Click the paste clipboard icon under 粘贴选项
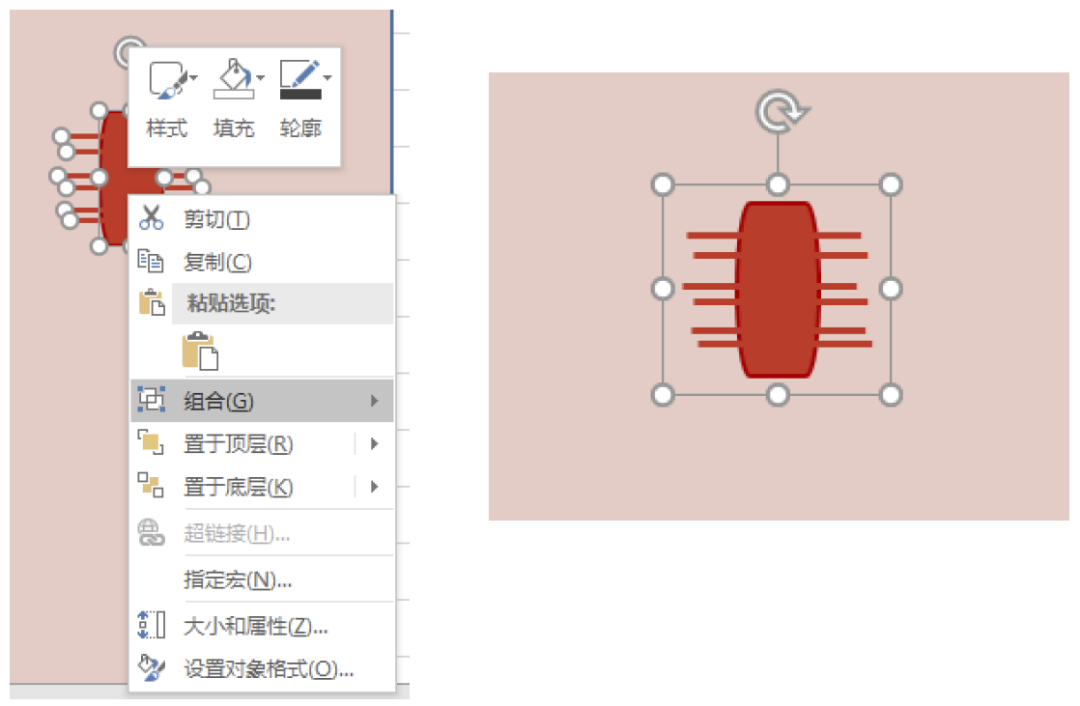Screen dimensions: 1080x706 click(x=200, y=351)
